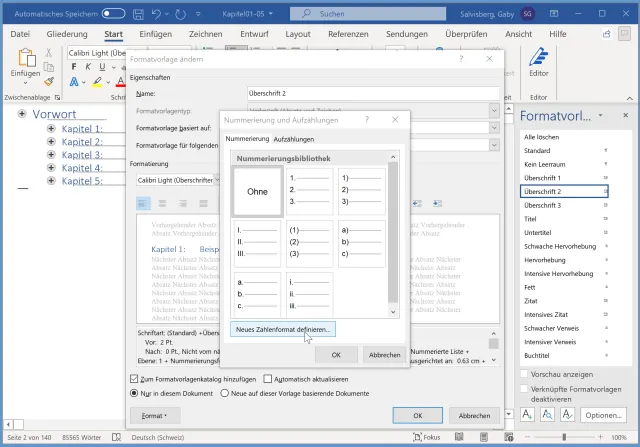Click the new style icon in Formatvorlagen pane
640x447 pixels.
pos(529,415)
